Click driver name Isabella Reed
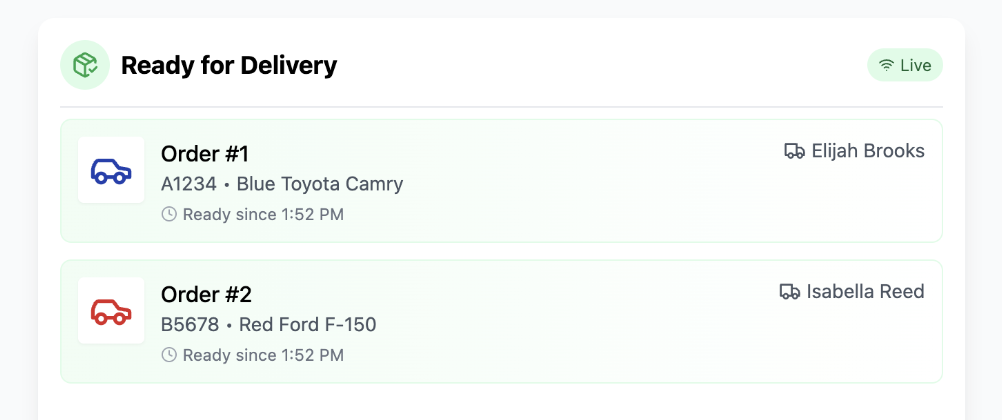Image resolution: width=1002 pixels, height=420 pixels. [x=866, y=292]
